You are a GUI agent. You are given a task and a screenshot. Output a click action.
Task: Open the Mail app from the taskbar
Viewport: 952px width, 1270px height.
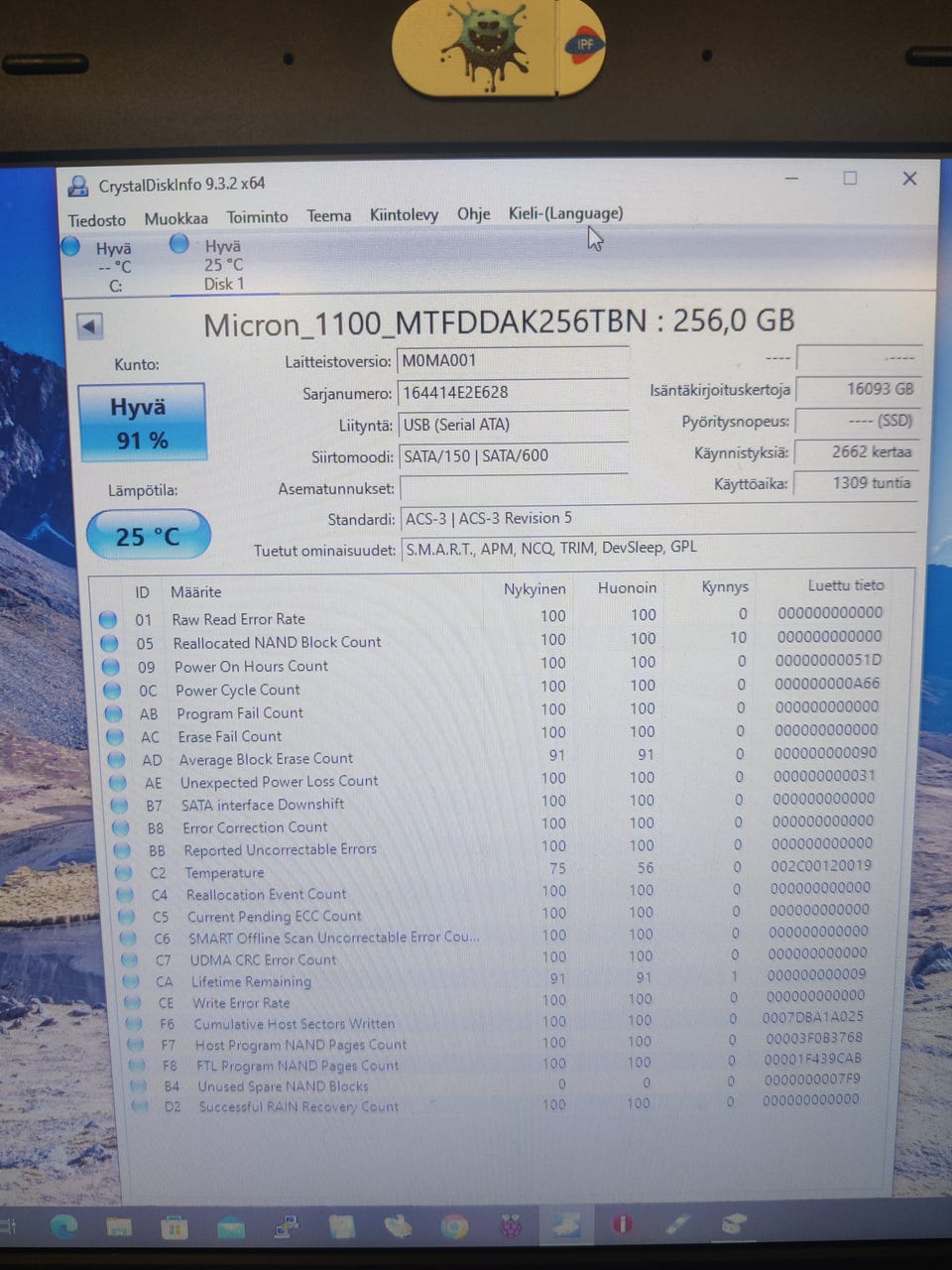pos(230,1228)
